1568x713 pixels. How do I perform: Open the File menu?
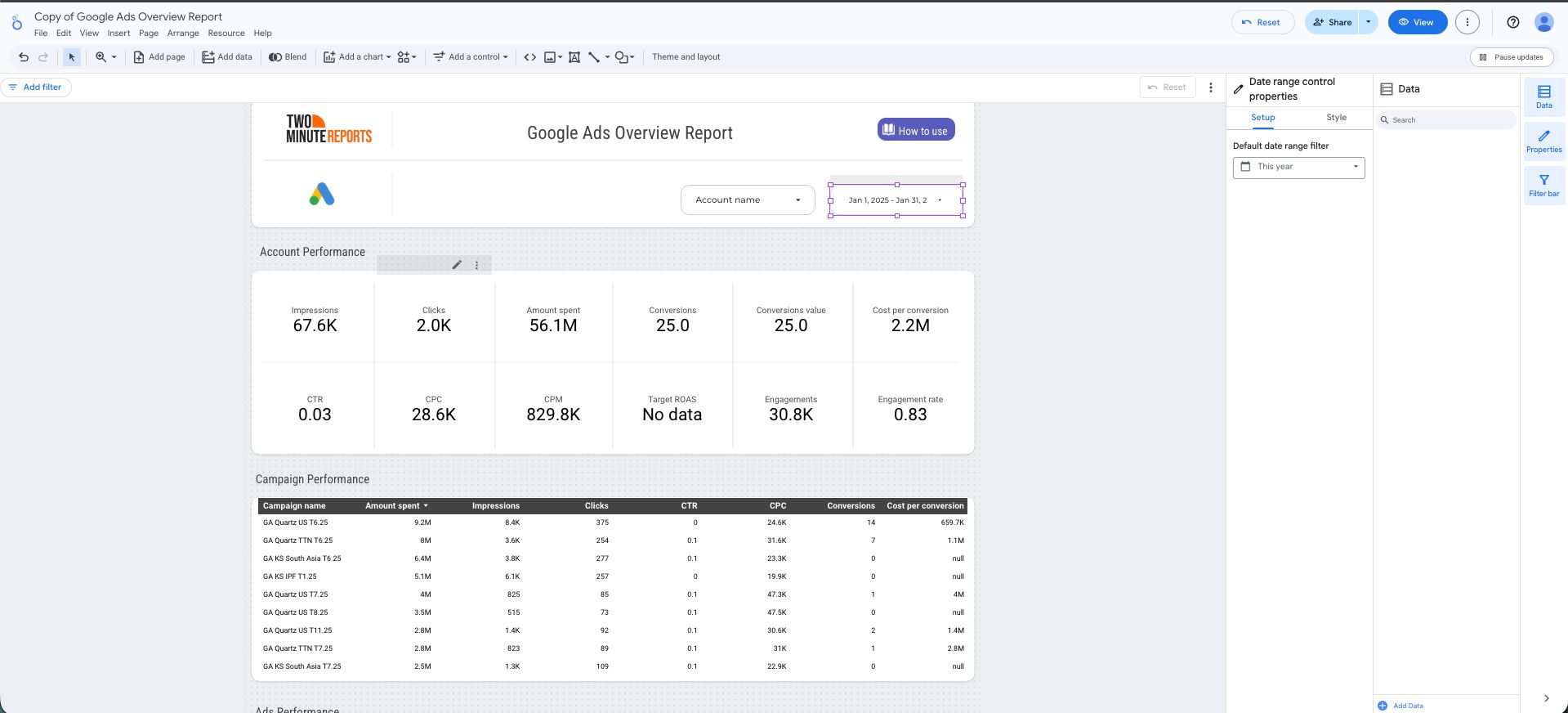coord(41,34)
